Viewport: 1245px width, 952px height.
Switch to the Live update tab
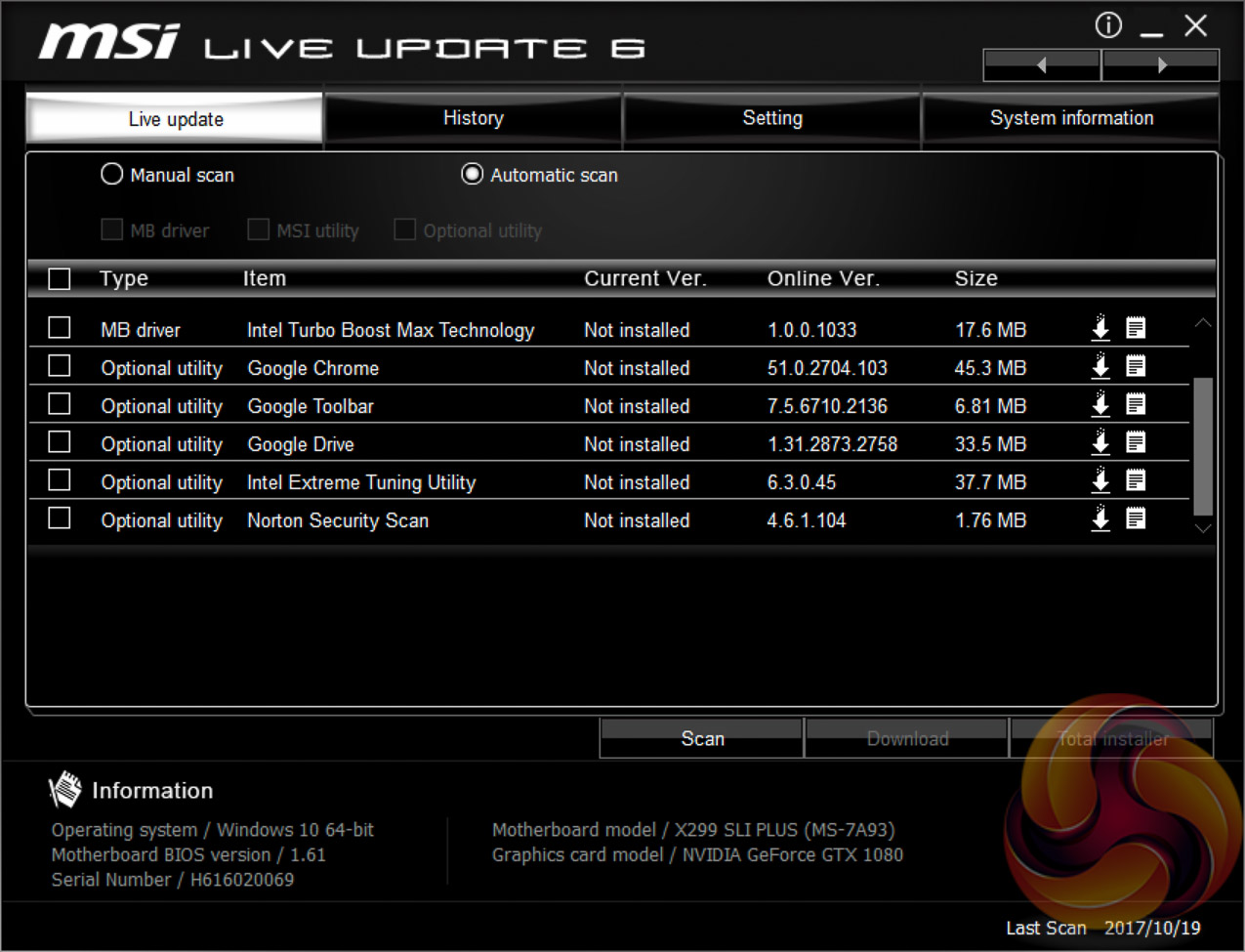coord(175,119)
